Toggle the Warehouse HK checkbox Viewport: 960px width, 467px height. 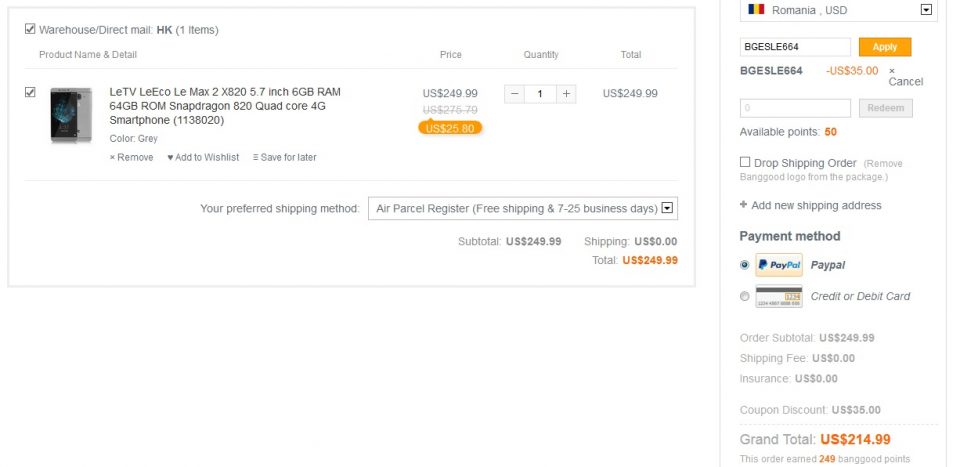click(x=30, y=29)
